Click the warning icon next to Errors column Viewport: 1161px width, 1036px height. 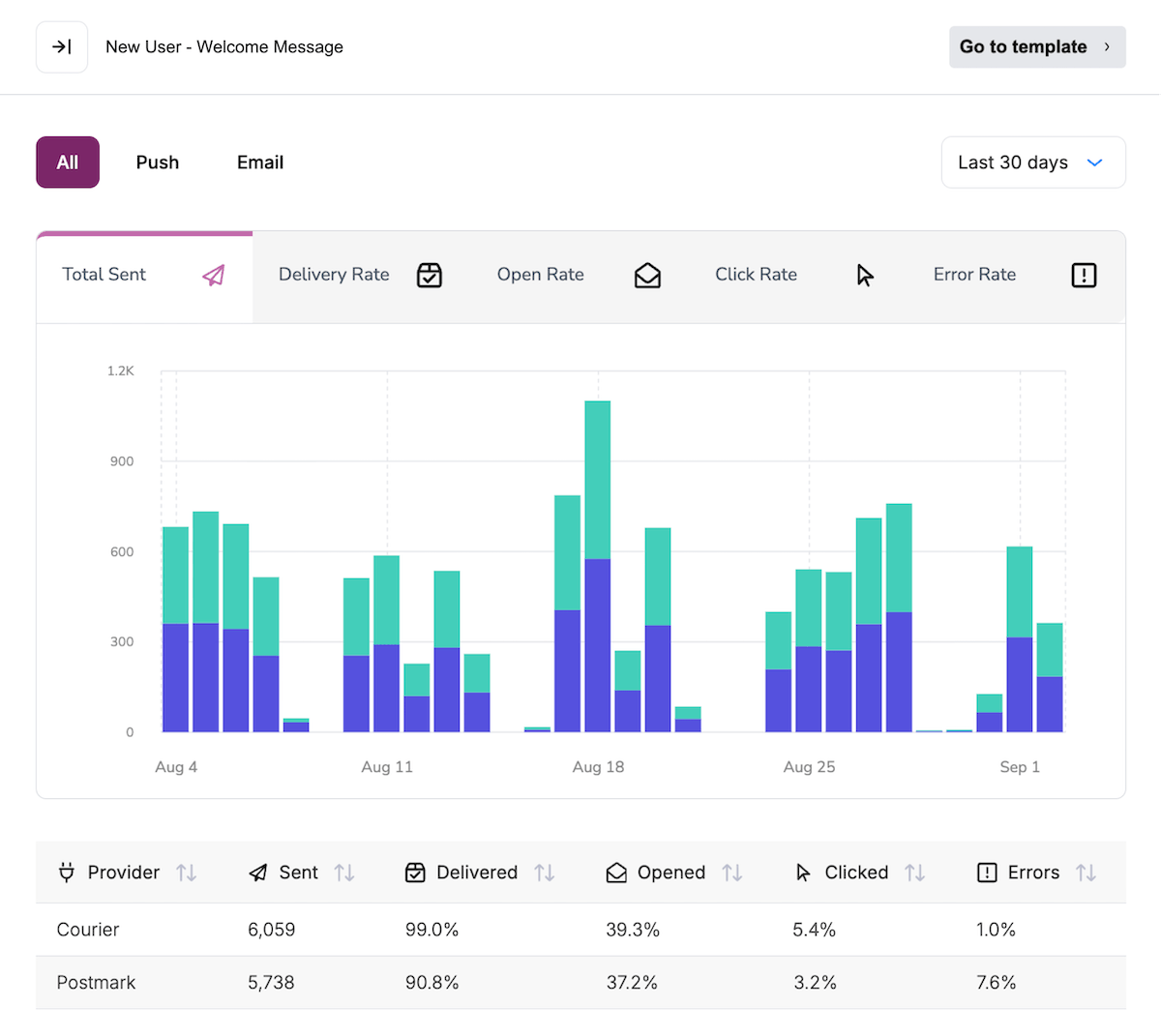(987, 872)
